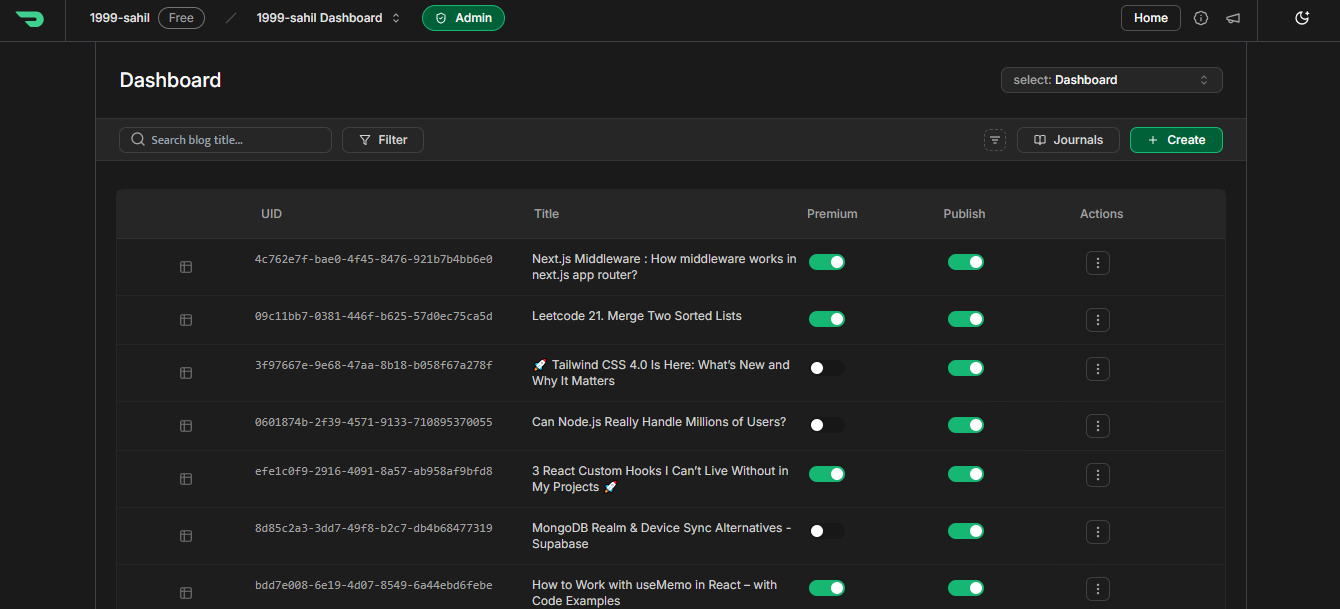Click the Free plan badge
Image resolution: width=1340 pixels, height=609 pixels.
pyautogui.click(x=181, y=18)
